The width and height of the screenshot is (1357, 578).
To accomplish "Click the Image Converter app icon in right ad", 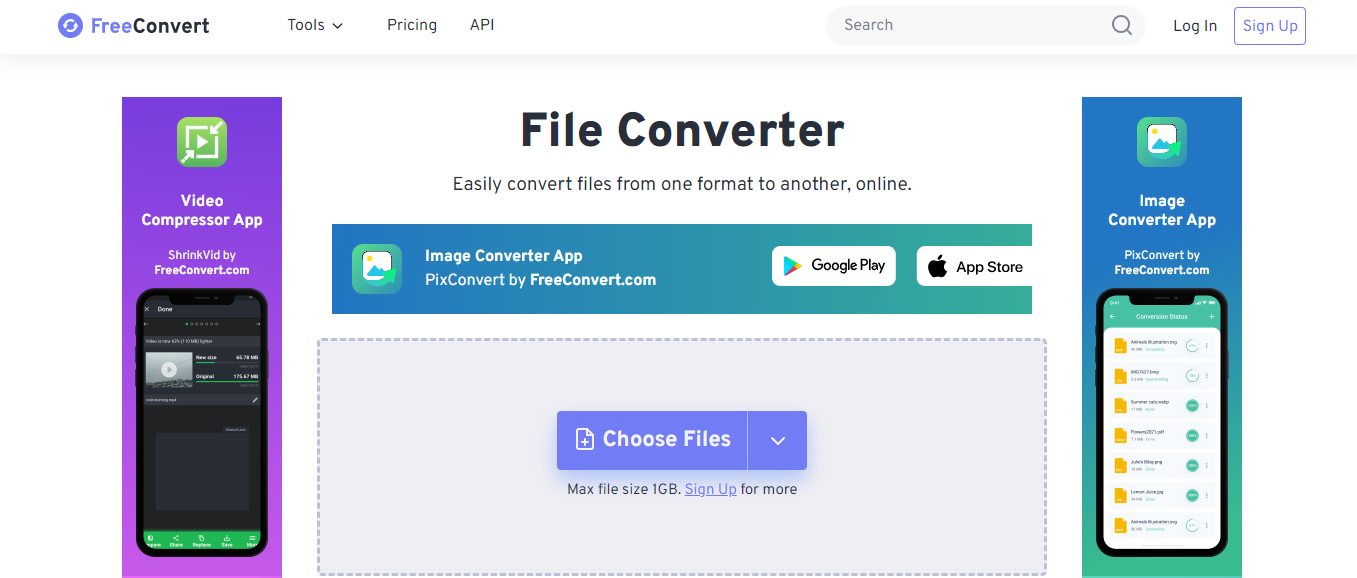I will (1162, 142).
